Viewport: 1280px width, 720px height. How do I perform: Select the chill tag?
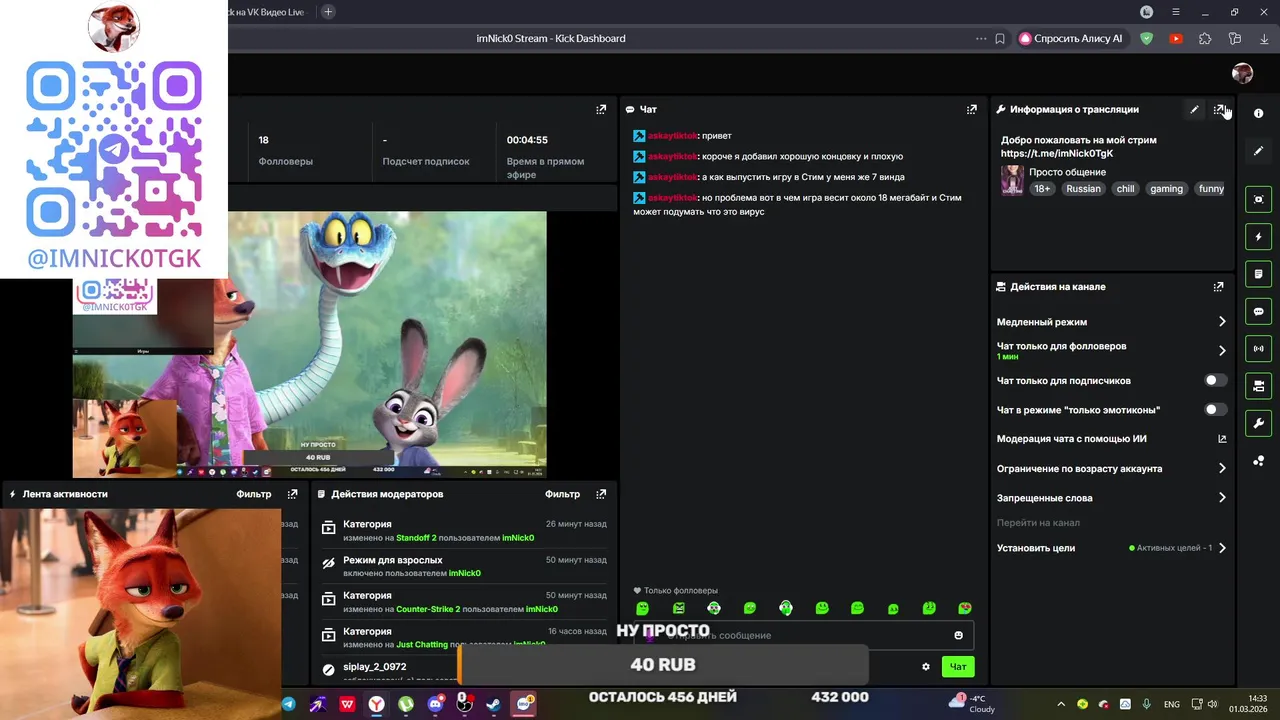tap(1126, 189)
